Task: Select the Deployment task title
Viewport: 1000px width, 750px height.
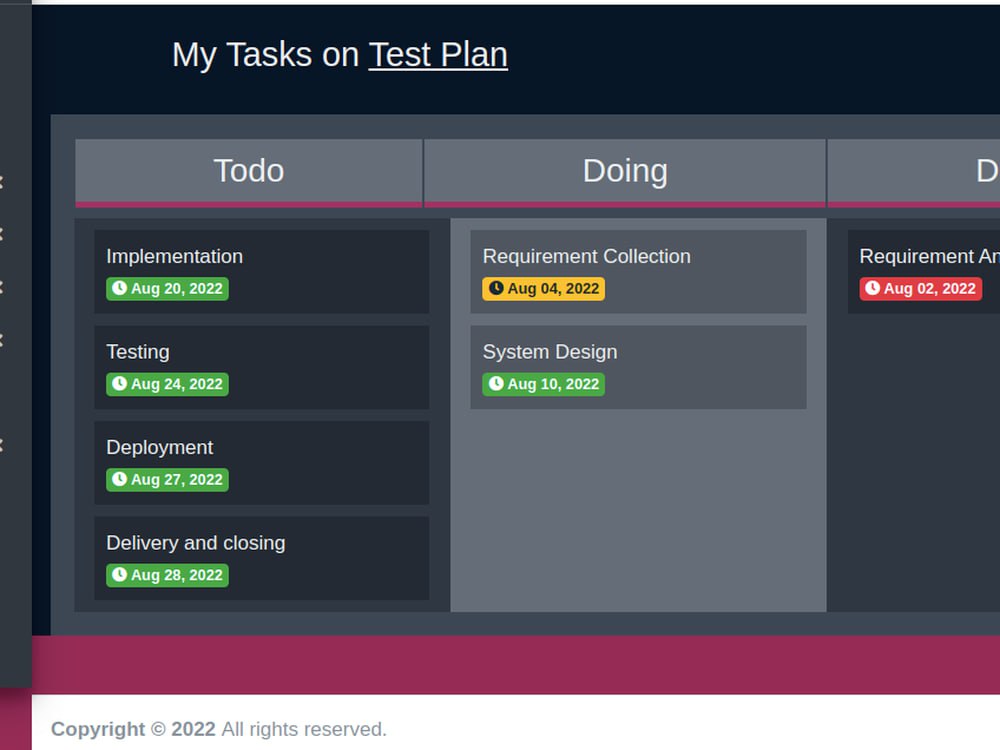Action: 160,448
